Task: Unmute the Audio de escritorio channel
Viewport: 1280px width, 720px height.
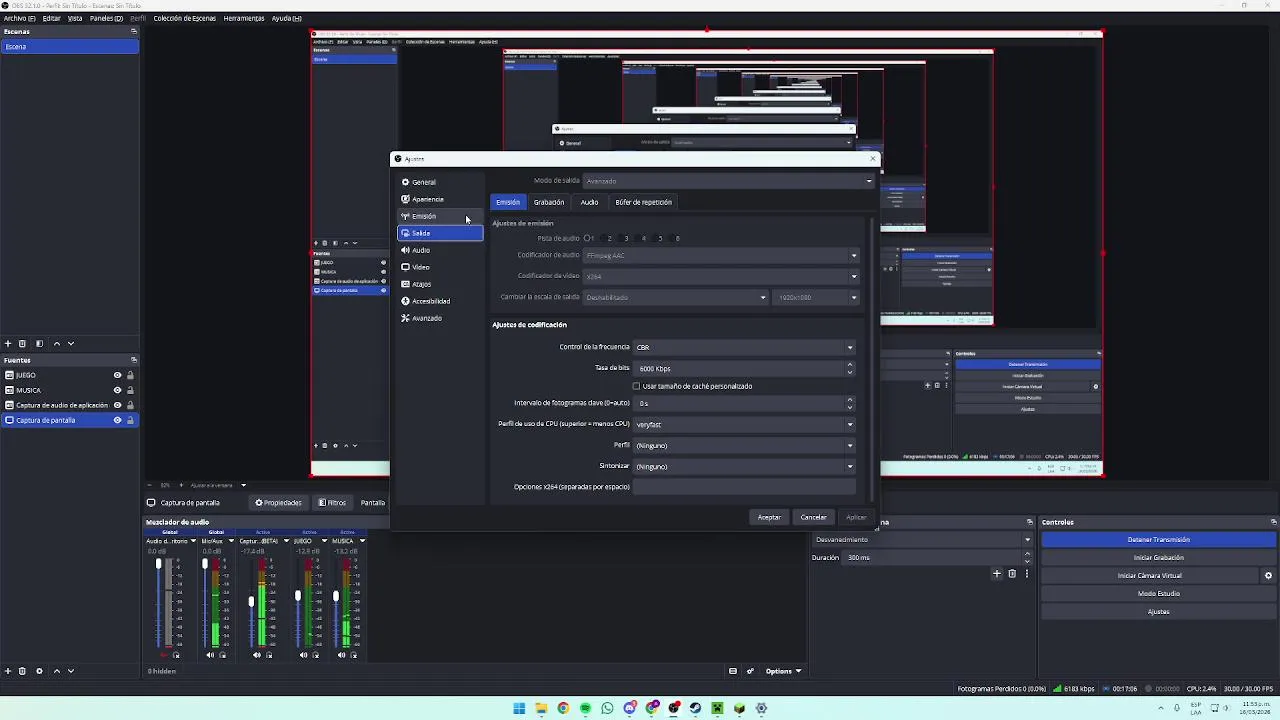Action: pyautogui.click(x=164, y=655)
